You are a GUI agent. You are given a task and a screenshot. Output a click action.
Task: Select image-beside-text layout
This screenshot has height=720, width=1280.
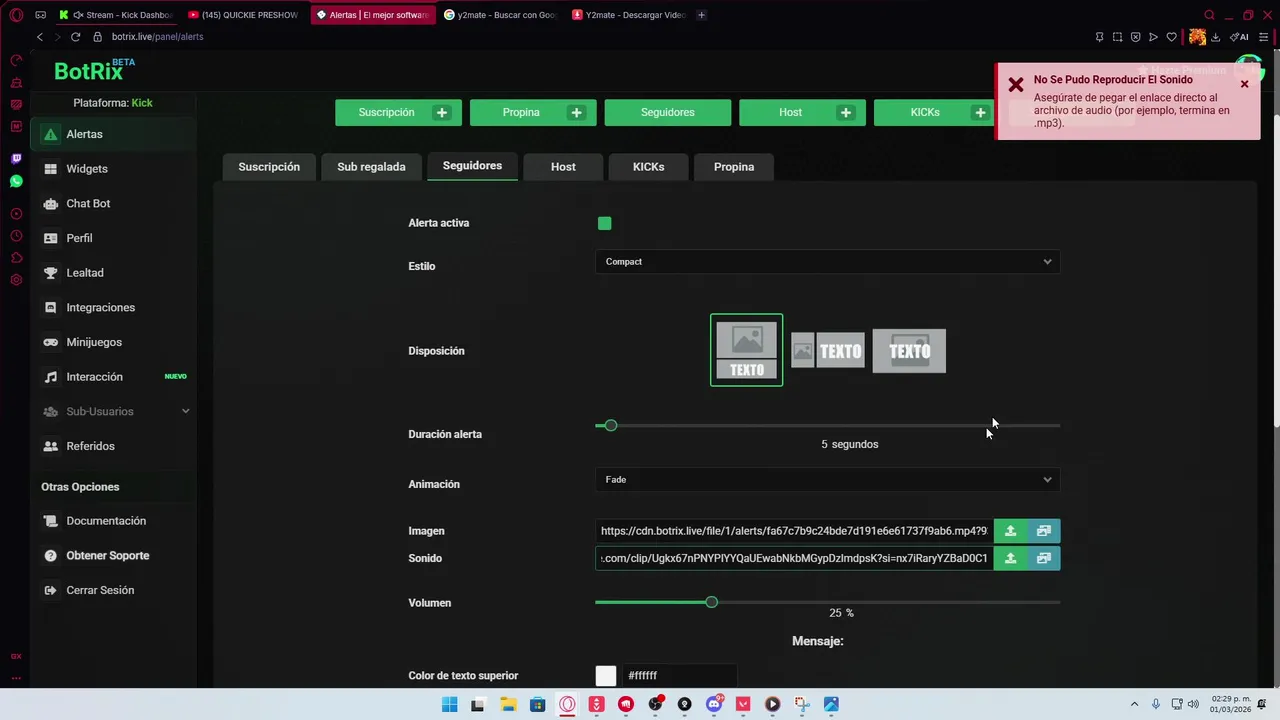tap(828, 351)
